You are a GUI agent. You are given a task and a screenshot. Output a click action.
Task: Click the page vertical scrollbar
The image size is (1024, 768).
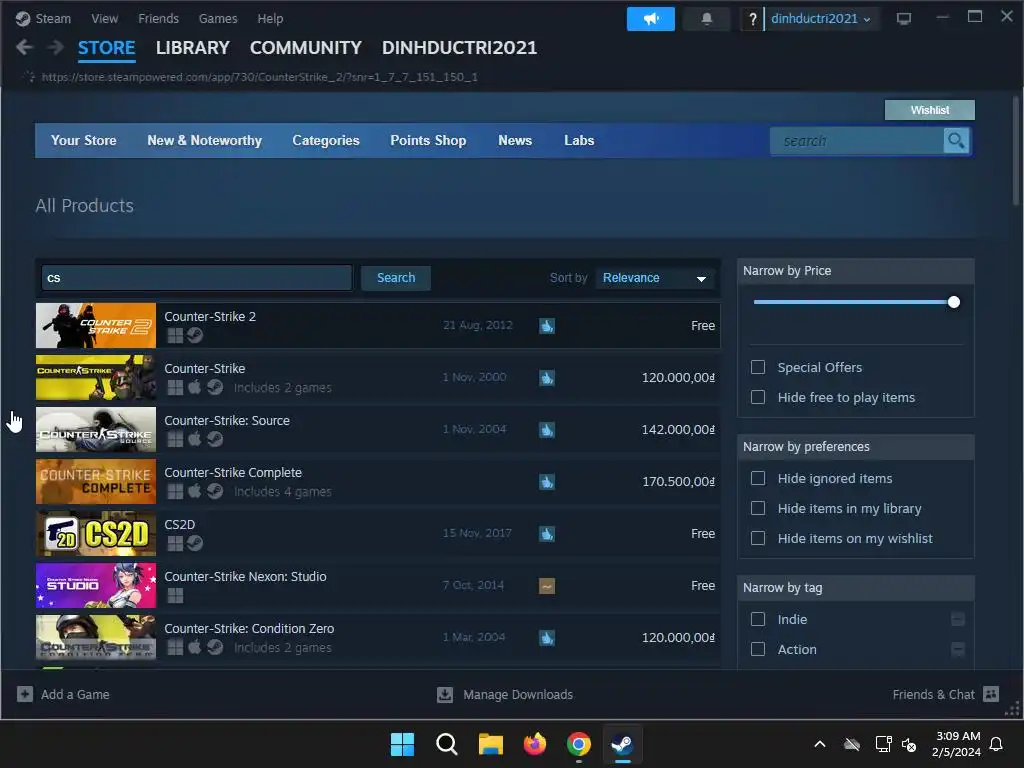point(1016,152)
